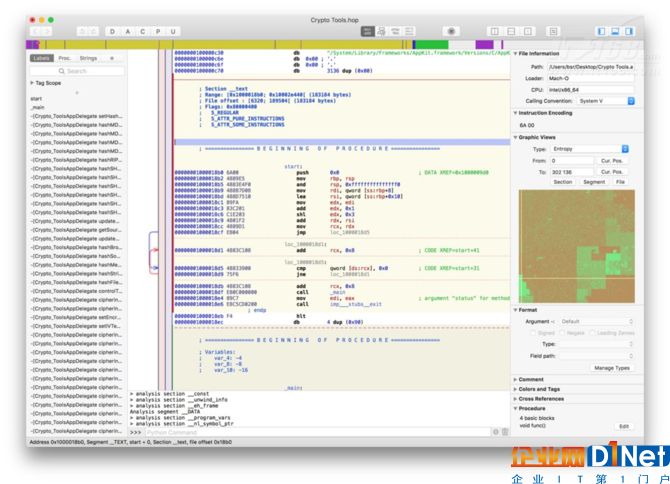The width and height of the screenshot is (670, 484).
Task: Click the Segment range button
Action: tap(594, 182)
